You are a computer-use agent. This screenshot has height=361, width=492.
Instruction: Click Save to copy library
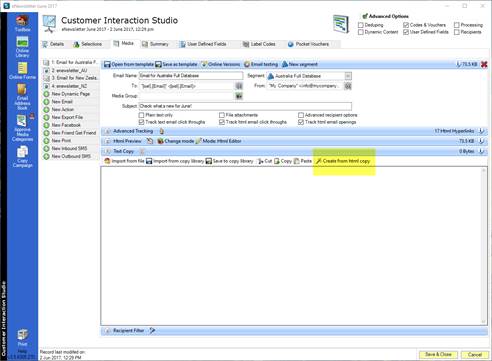(229, 161)
